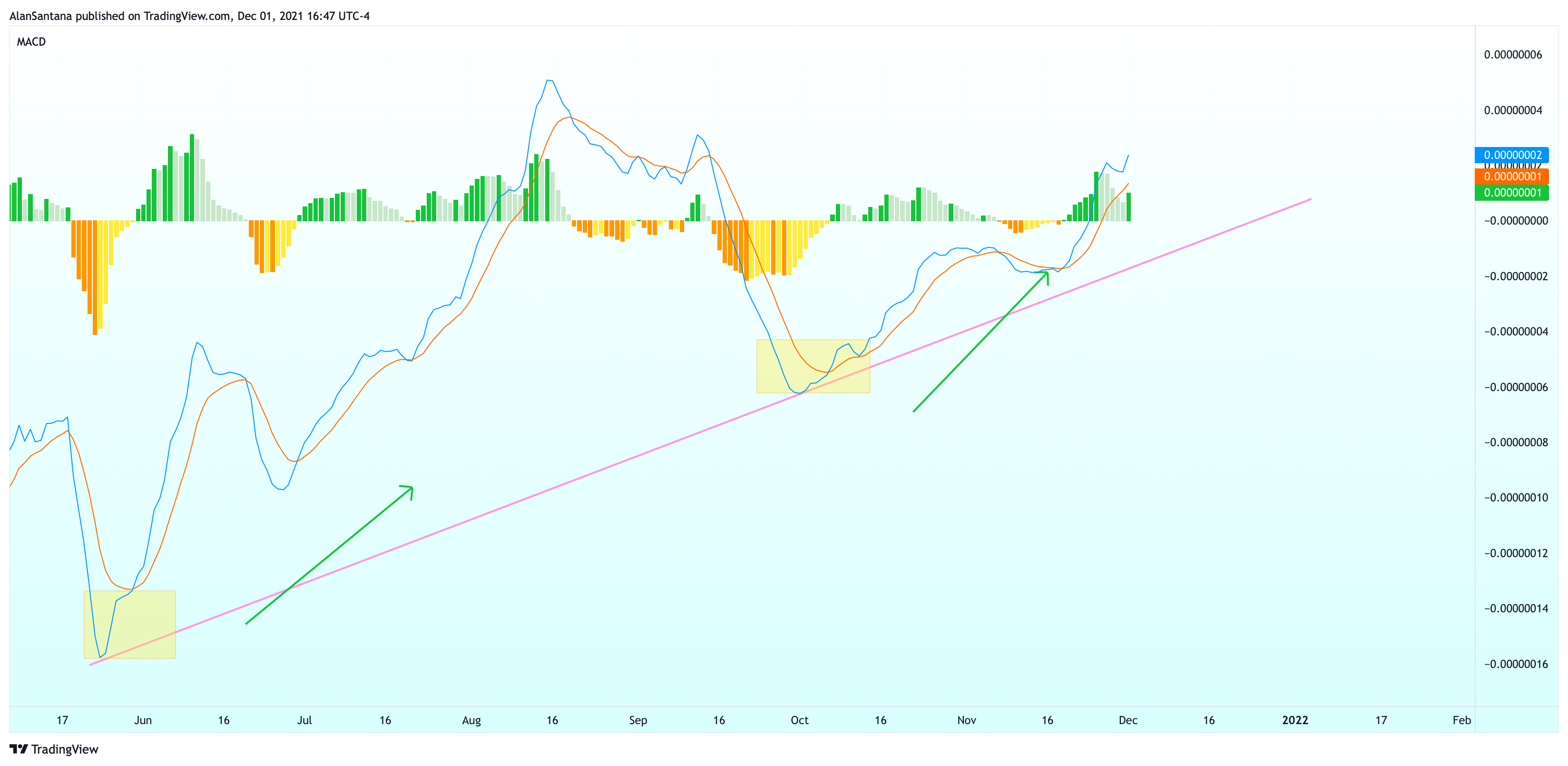This screenshot has height=766, width=1568.
Task: Select the orange signal value label 0.00000001
Action: pyautogui.click(x=1511, y=177)
